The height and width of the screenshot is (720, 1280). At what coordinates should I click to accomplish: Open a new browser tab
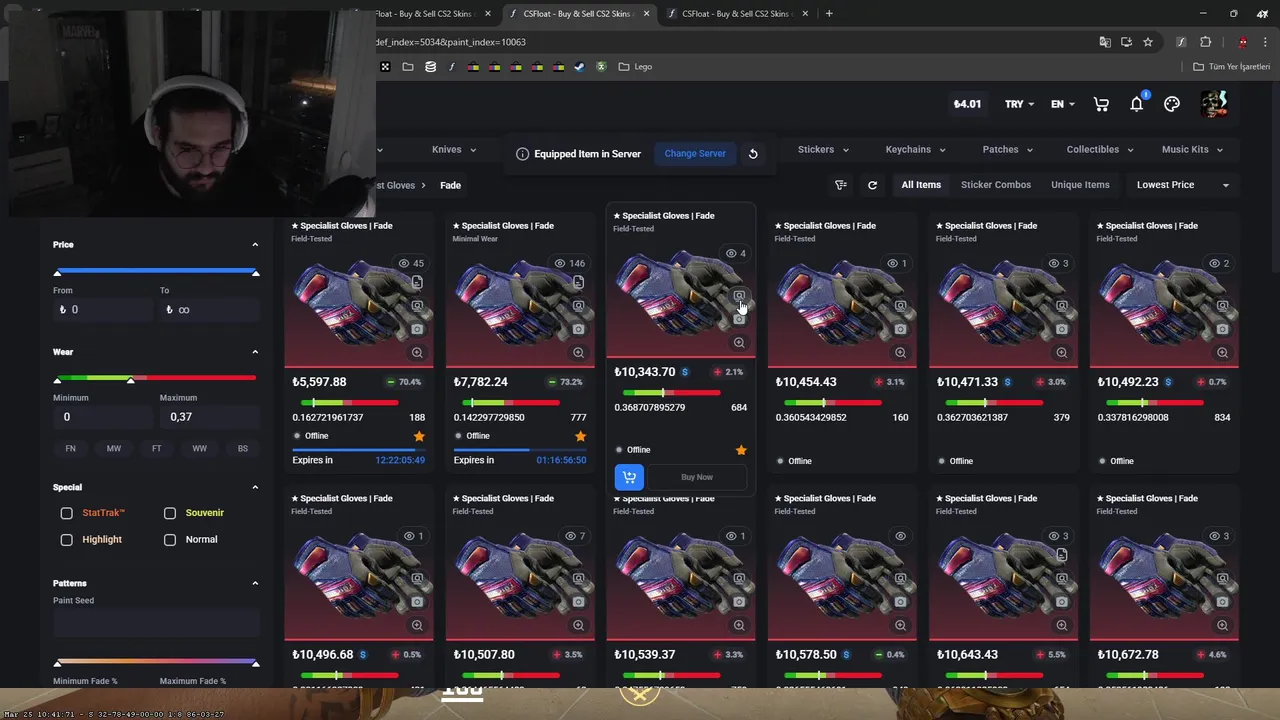(x=829, y=14)
